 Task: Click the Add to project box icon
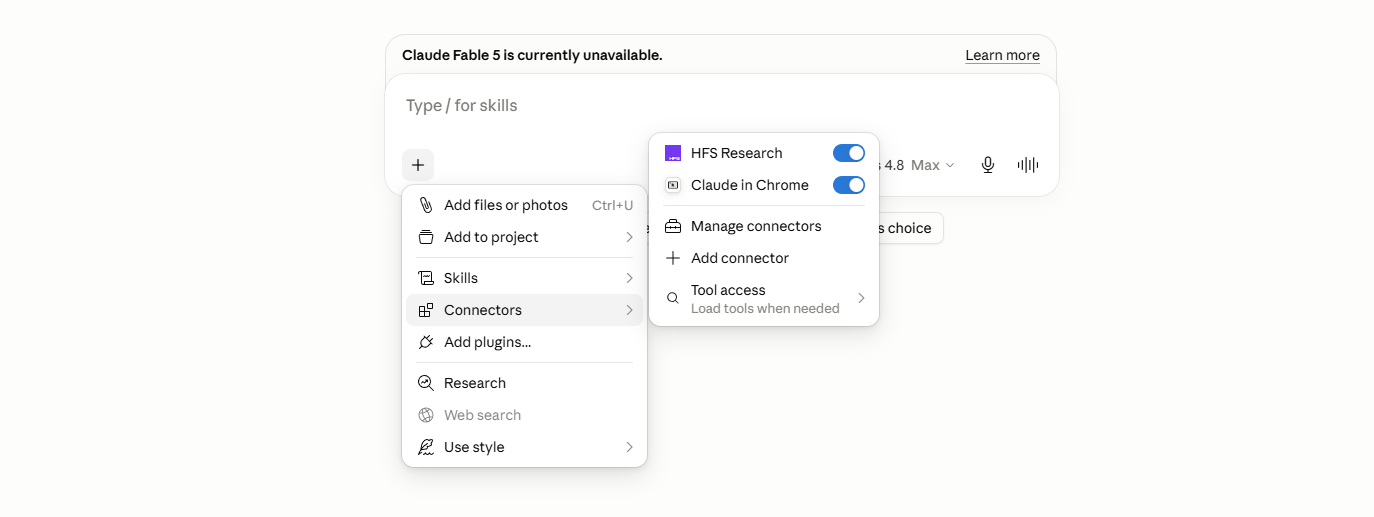tap(426, 237)
